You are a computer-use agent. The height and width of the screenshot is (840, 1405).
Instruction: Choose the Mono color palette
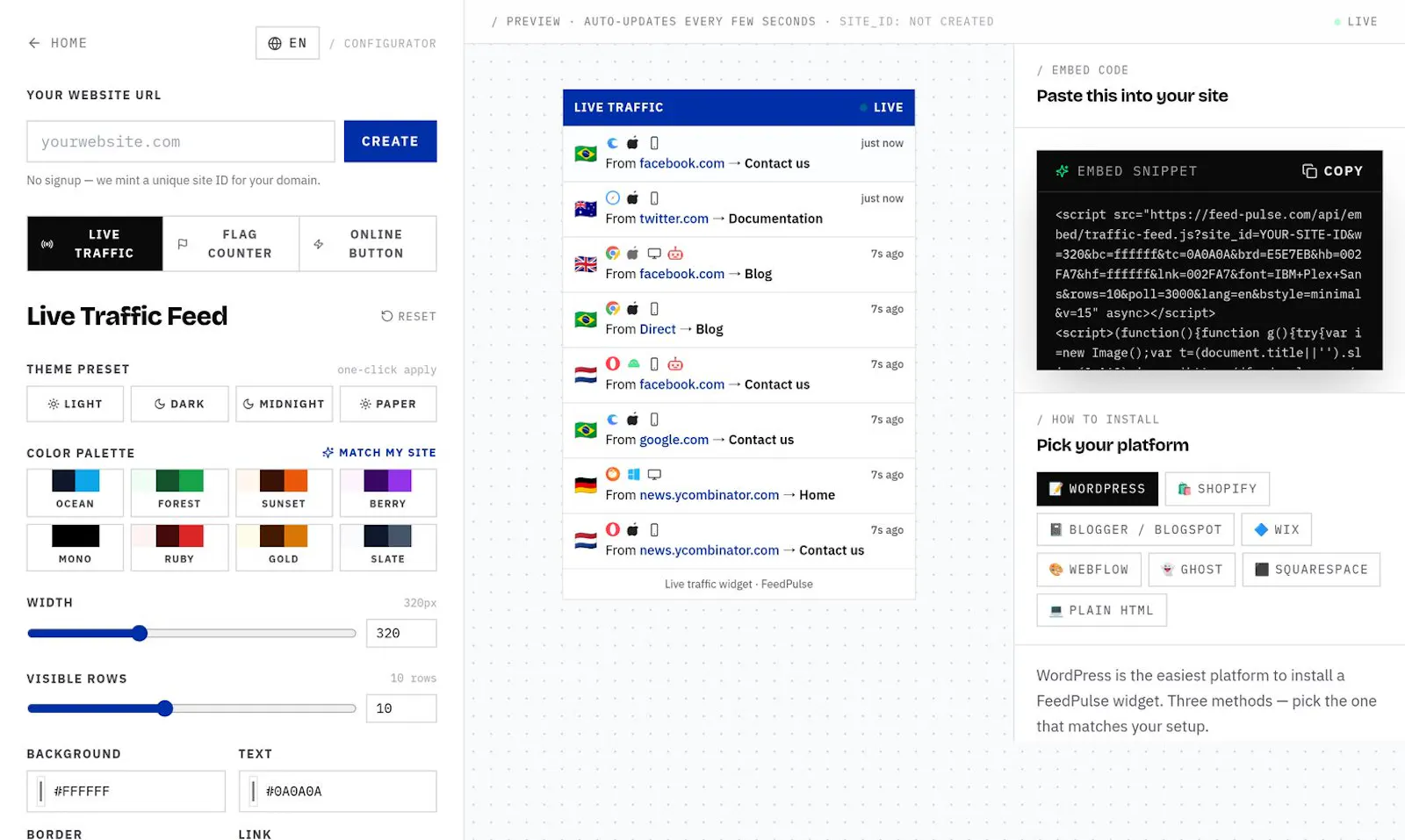[x=75, y=548]
